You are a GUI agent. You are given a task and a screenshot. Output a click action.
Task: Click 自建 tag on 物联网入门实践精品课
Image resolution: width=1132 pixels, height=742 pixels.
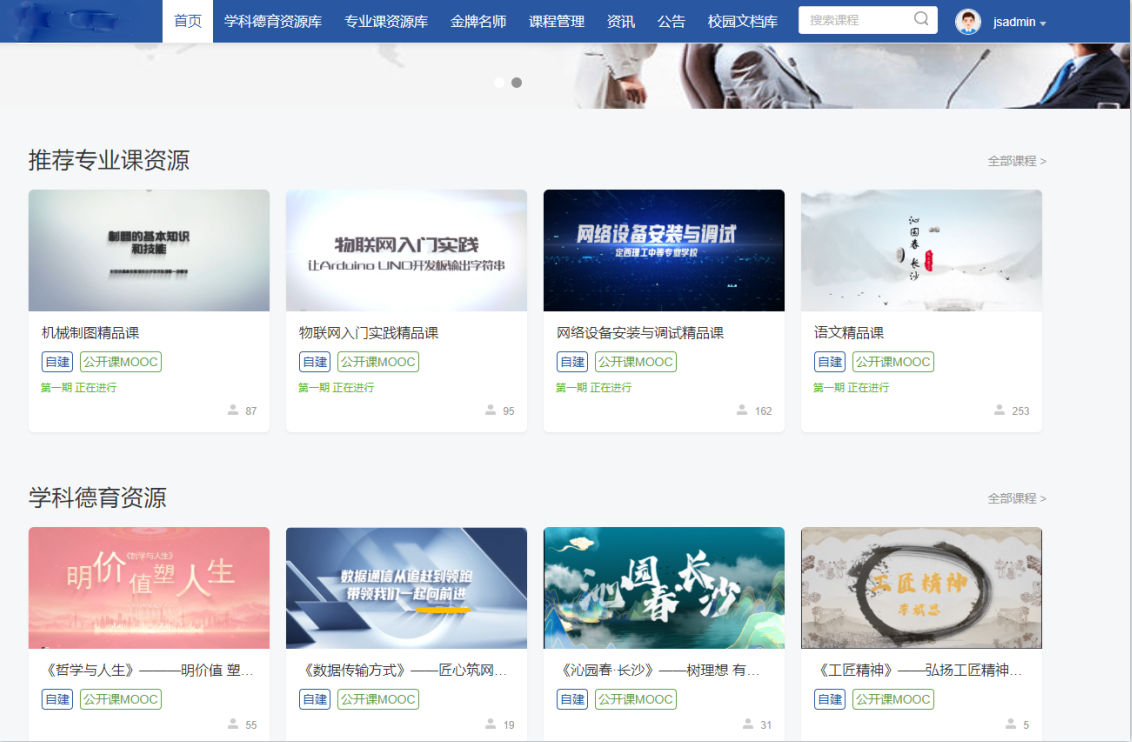tap(315, 362)
